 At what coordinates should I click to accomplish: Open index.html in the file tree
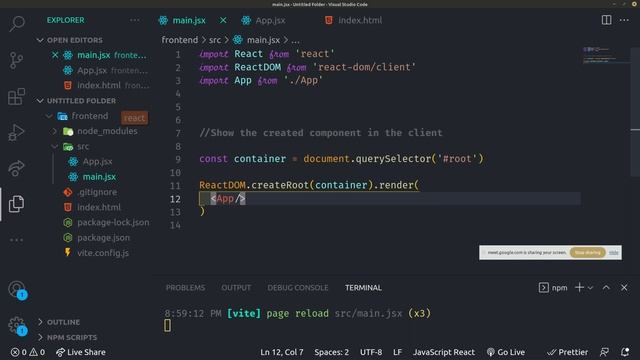tap(99, 207)
